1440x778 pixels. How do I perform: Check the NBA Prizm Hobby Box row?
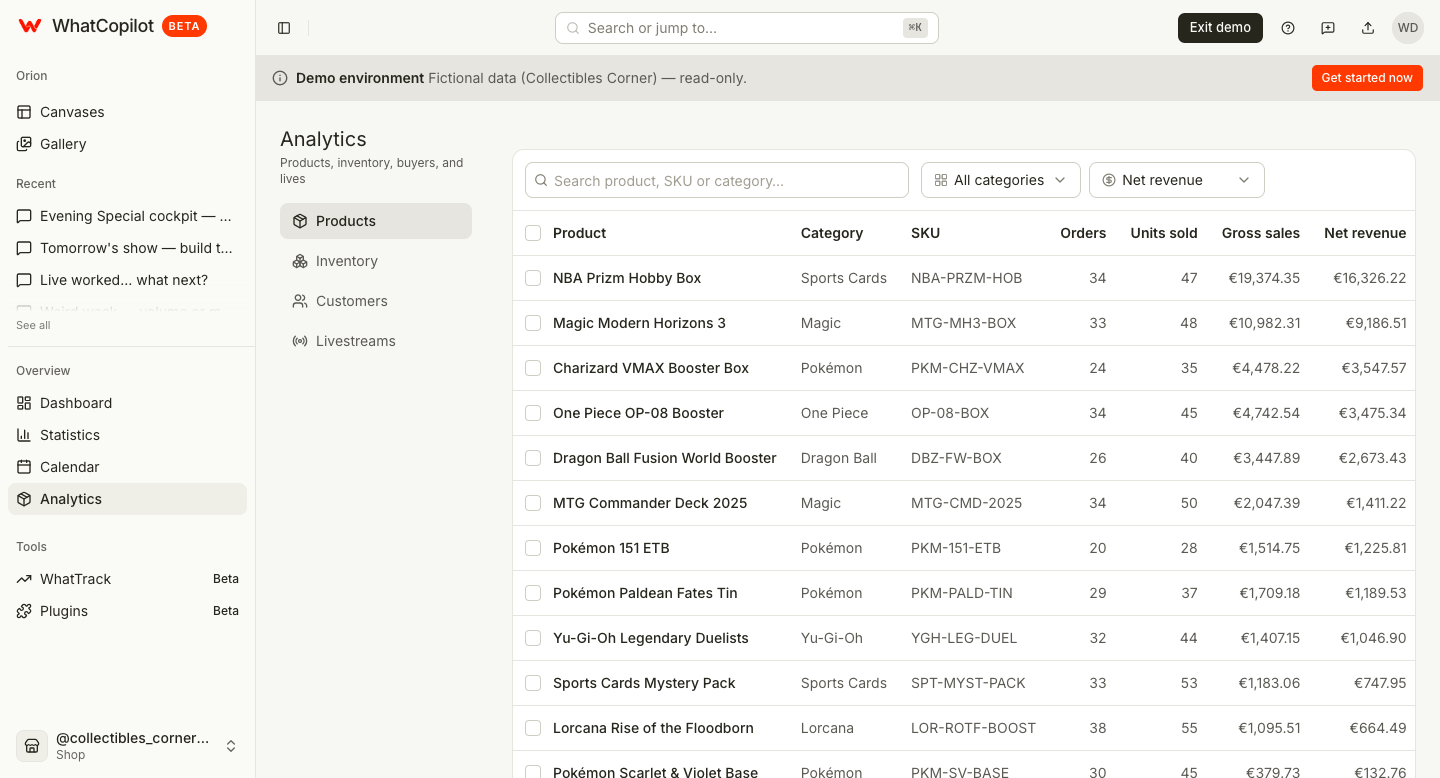click(x=533, y=278)
